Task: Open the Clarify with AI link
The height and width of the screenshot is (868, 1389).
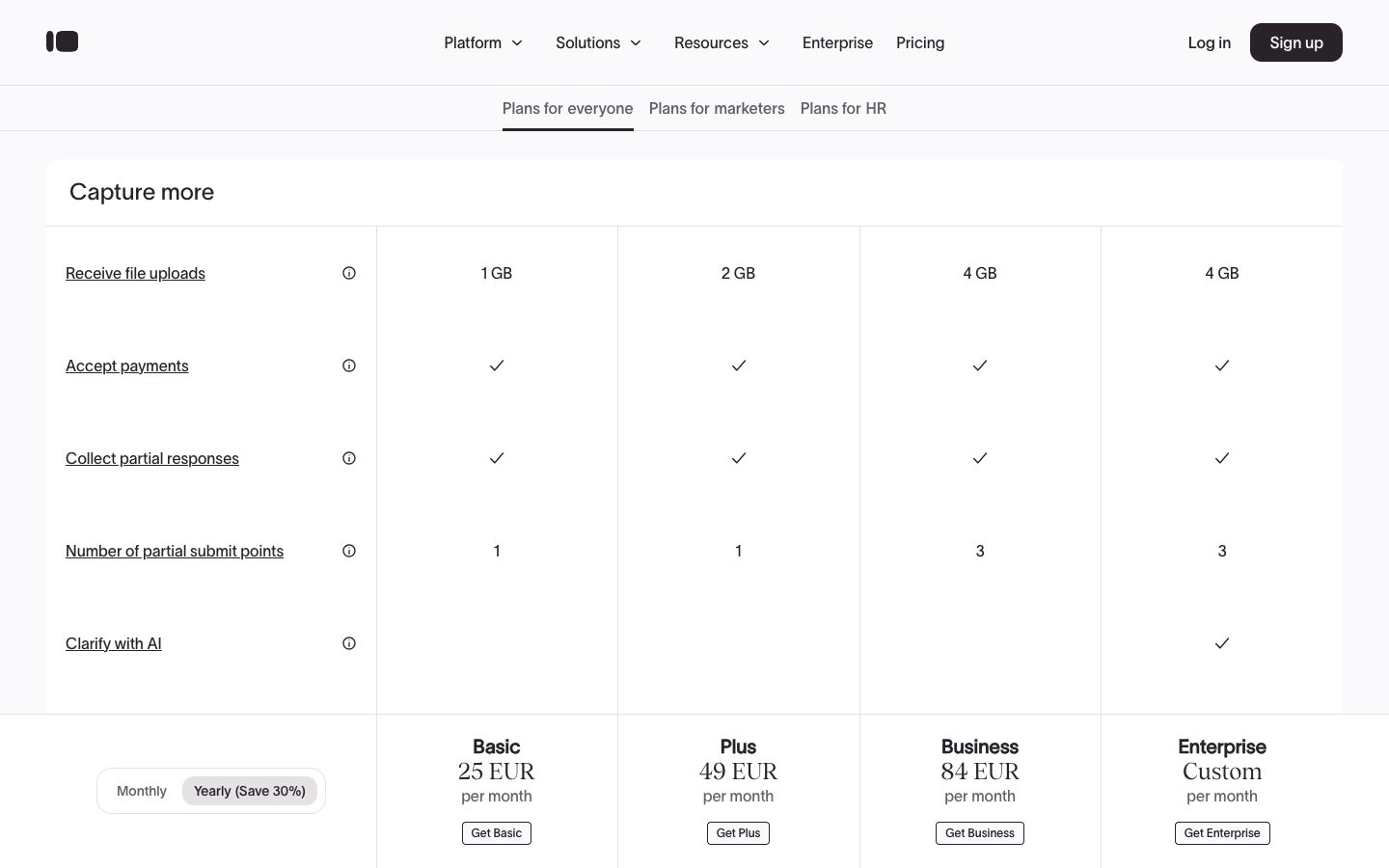Action: coord(113,643)
